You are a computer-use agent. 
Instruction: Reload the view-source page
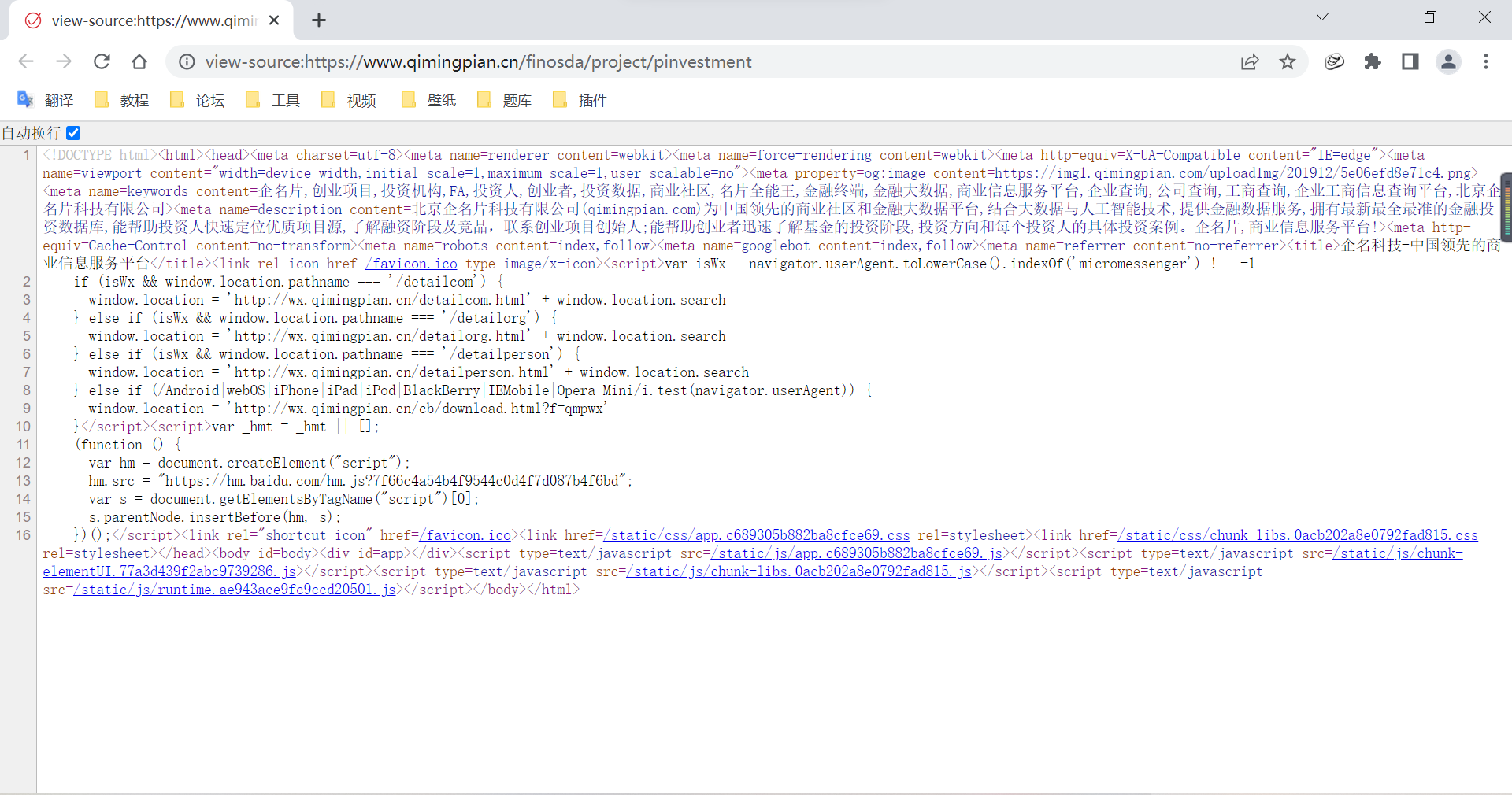pyautogui.click(x=102, y=61)
